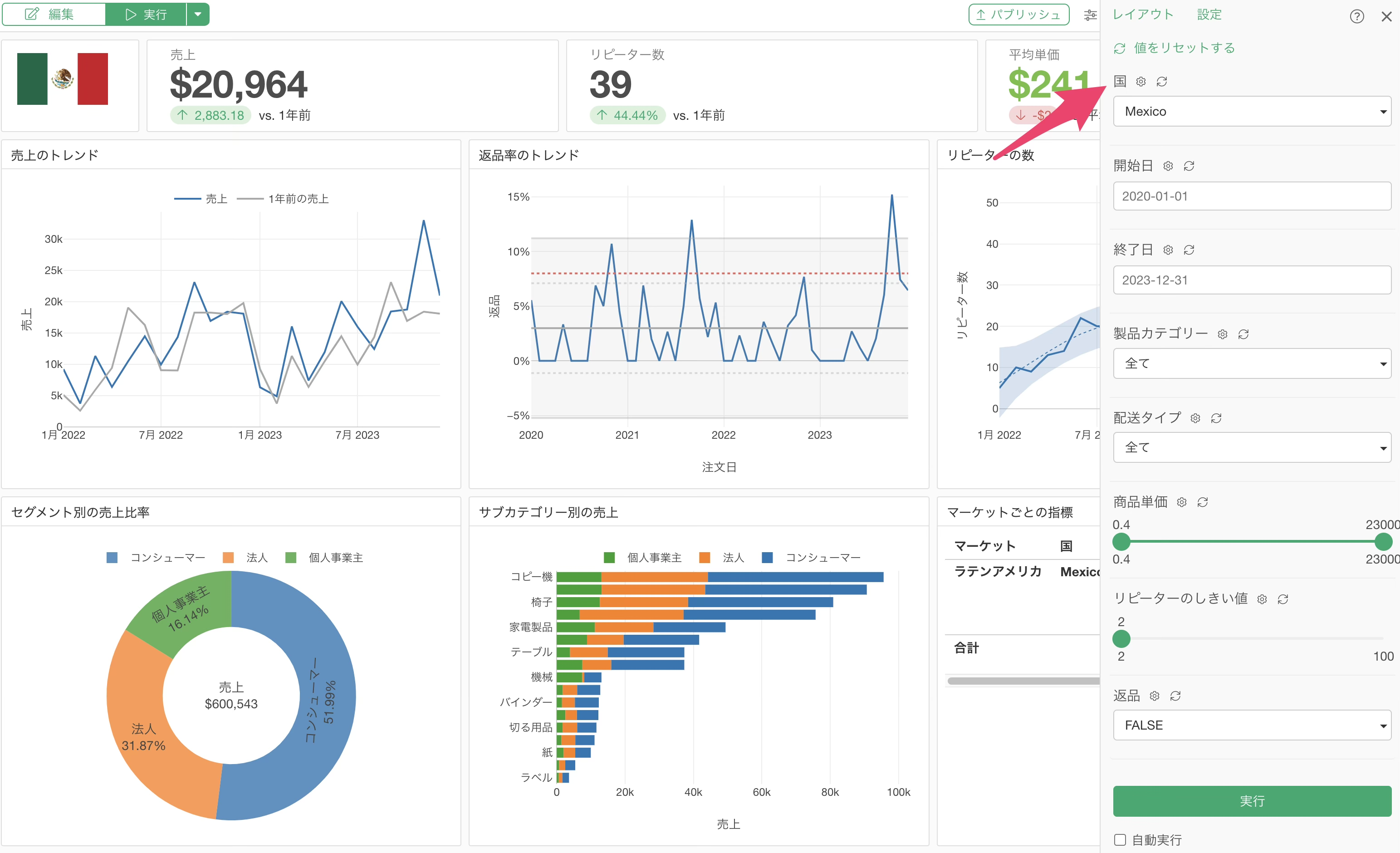Viewport: 1400px width, 853px height.
Task: Reset the 開始日 parameter value
Action: (1189, 166)
